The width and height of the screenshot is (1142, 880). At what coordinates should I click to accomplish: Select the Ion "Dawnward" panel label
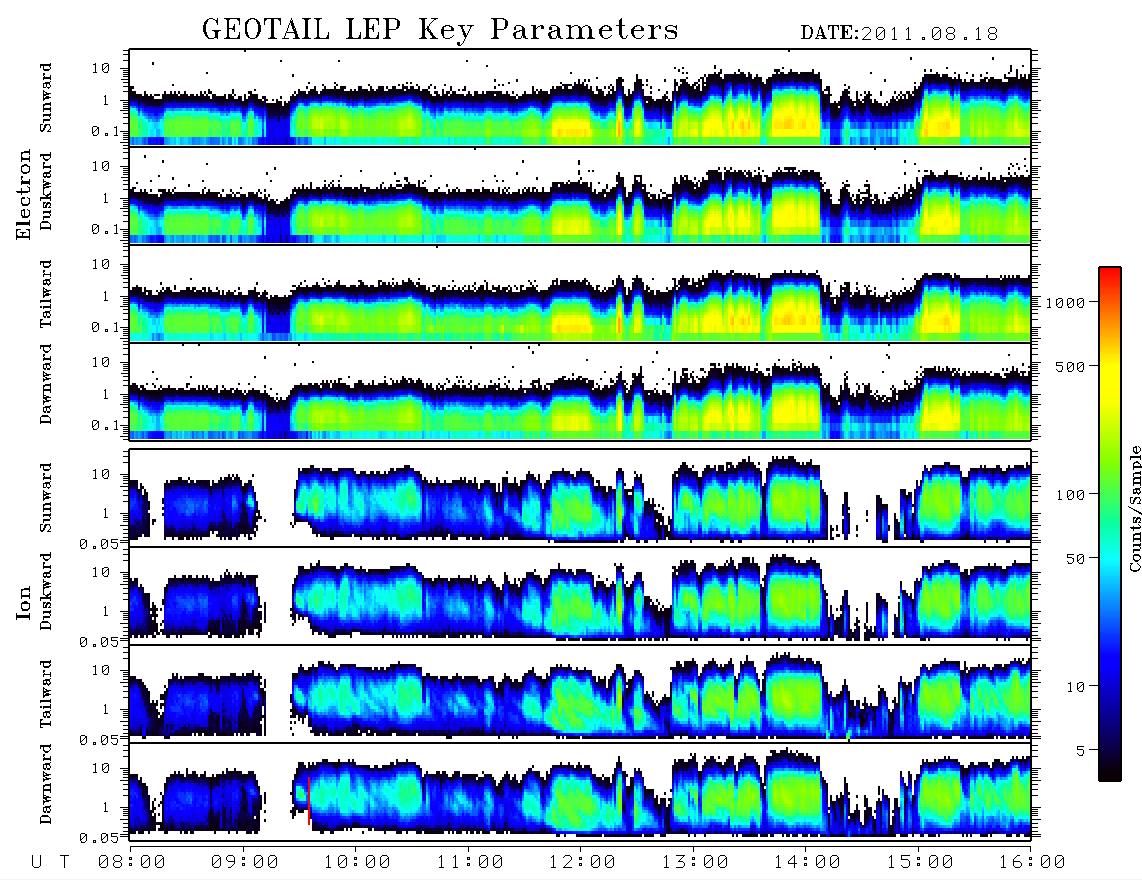tap(46, 783)
